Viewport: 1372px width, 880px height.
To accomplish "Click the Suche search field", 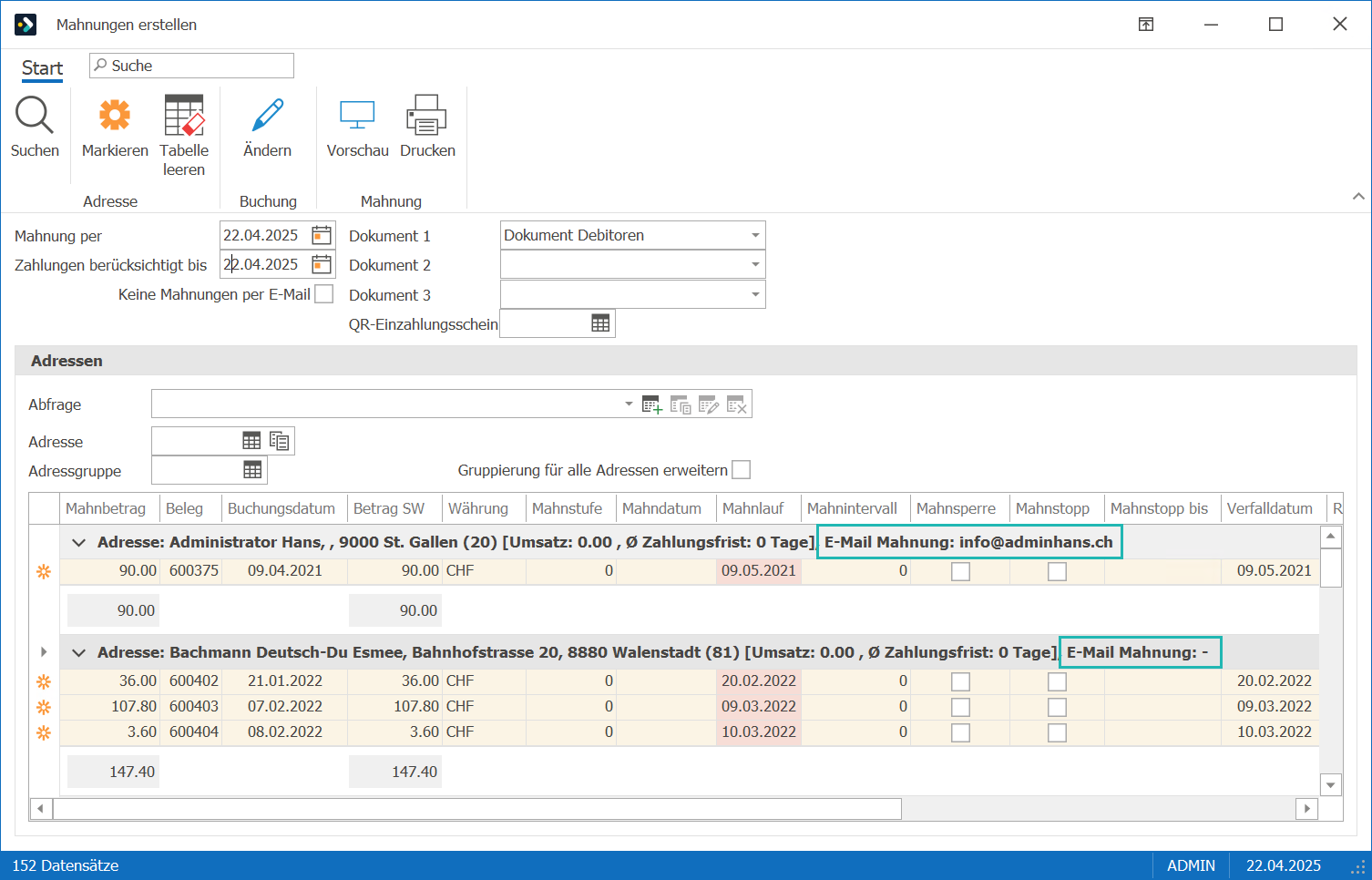I will [191, 66].
